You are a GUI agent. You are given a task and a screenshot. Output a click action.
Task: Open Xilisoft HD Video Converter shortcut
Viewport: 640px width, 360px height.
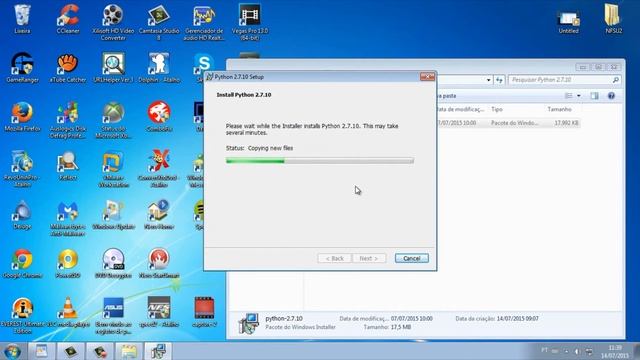pos(113,22)
